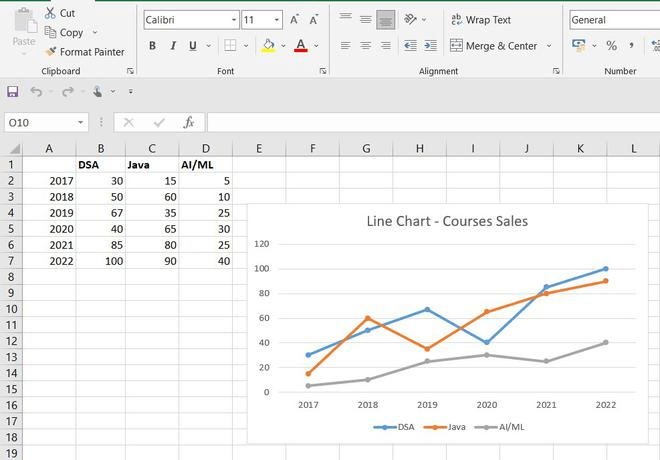Apply yellow fill color bucket

pos(268,45)
